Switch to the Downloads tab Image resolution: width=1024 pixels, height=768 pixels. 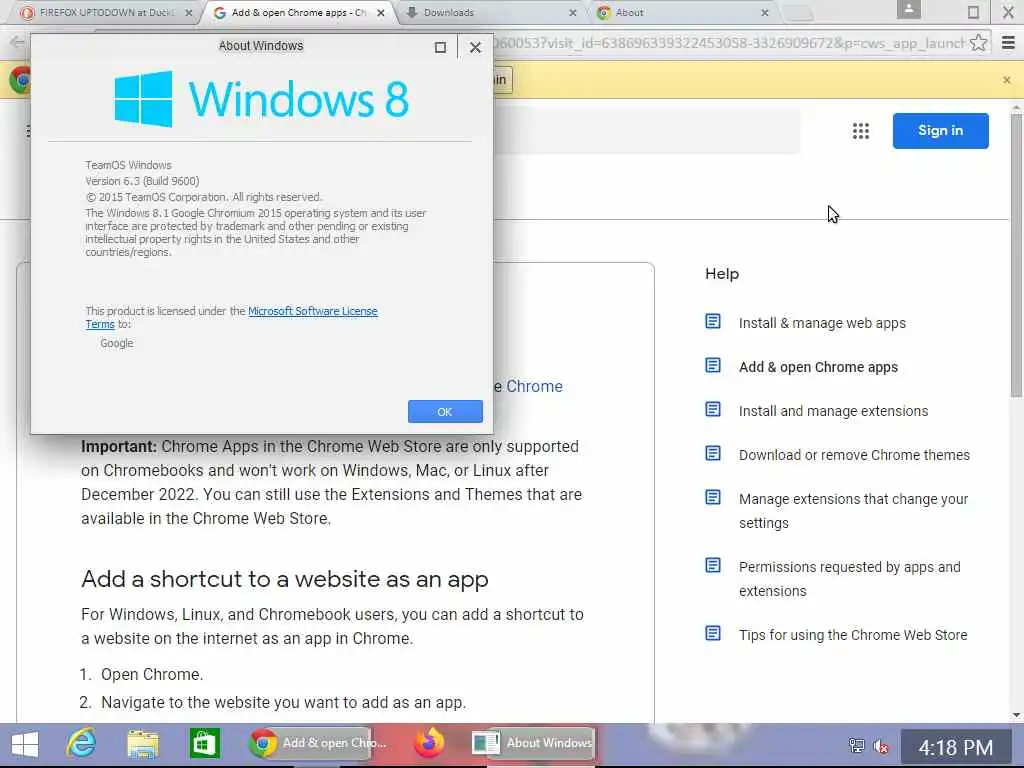(x=487, y=12)
